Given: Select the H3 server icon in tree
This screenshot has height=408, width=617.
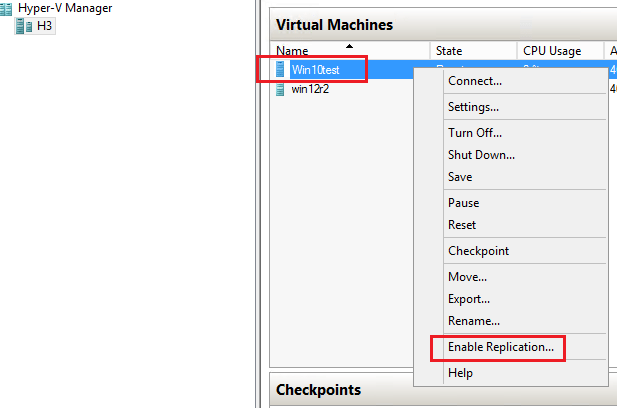Looking at the screenshot, I should (x=24, y=26).
